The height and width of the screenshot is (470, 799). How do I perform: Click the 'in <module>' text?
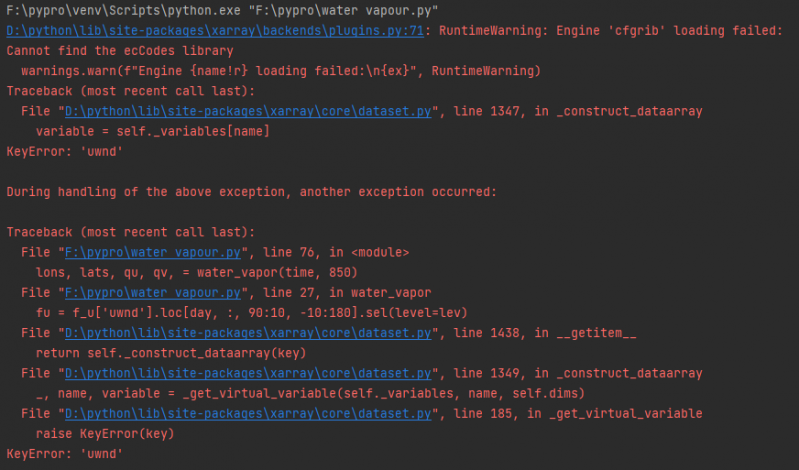point(370,252)
